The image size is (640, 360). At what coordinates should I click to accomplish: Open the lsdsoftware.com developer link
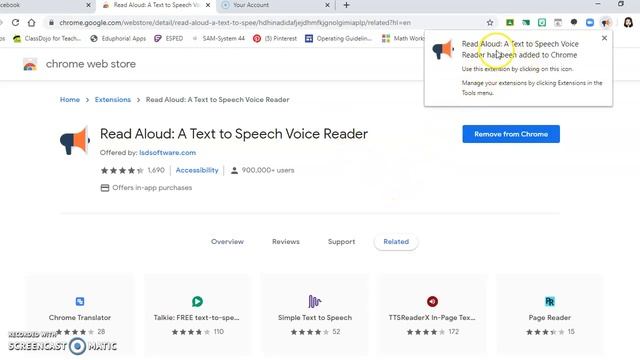[167, 153]
